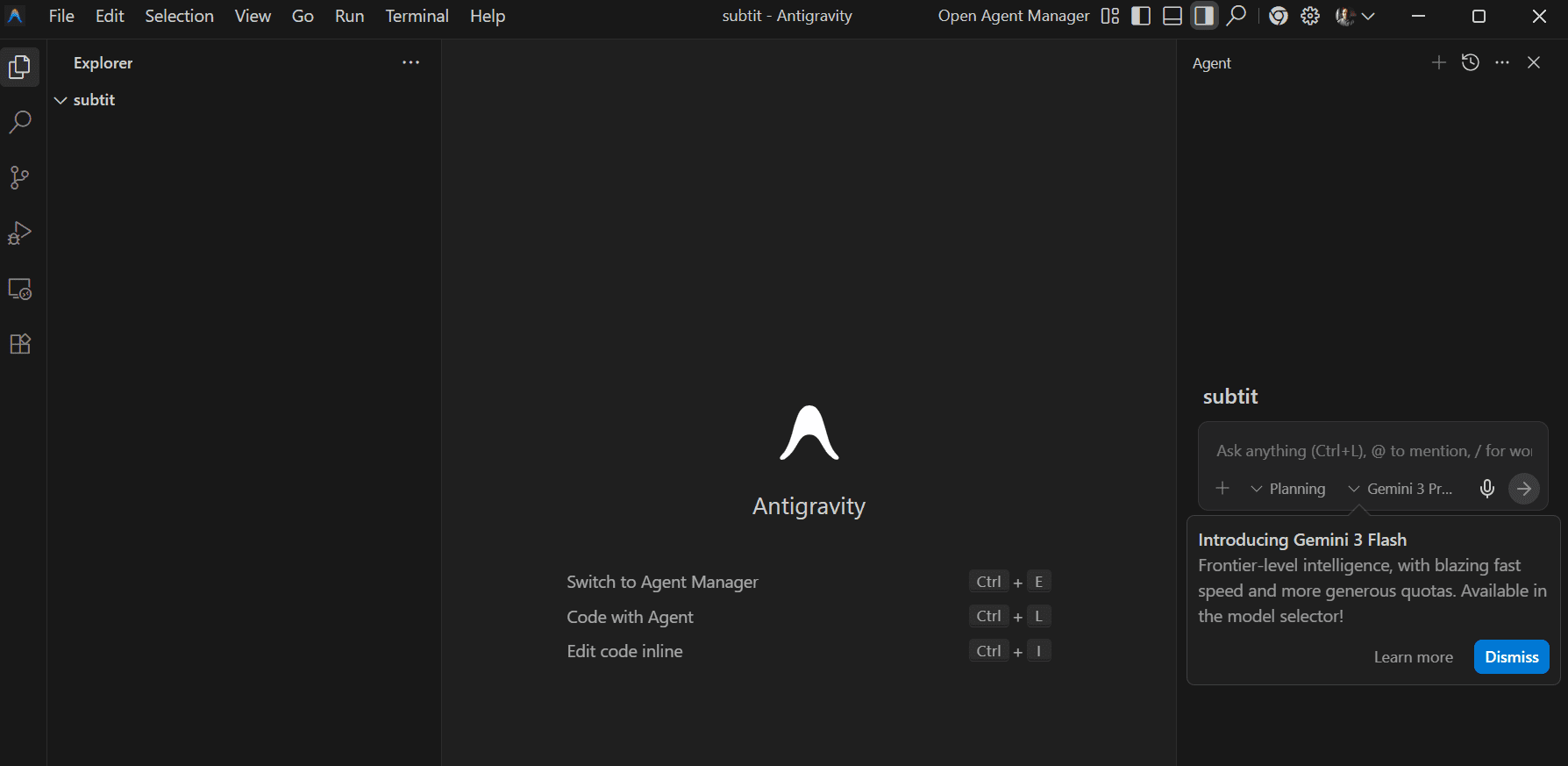Toggle the Agent side panel
1568x766 pixels.
1204,16
